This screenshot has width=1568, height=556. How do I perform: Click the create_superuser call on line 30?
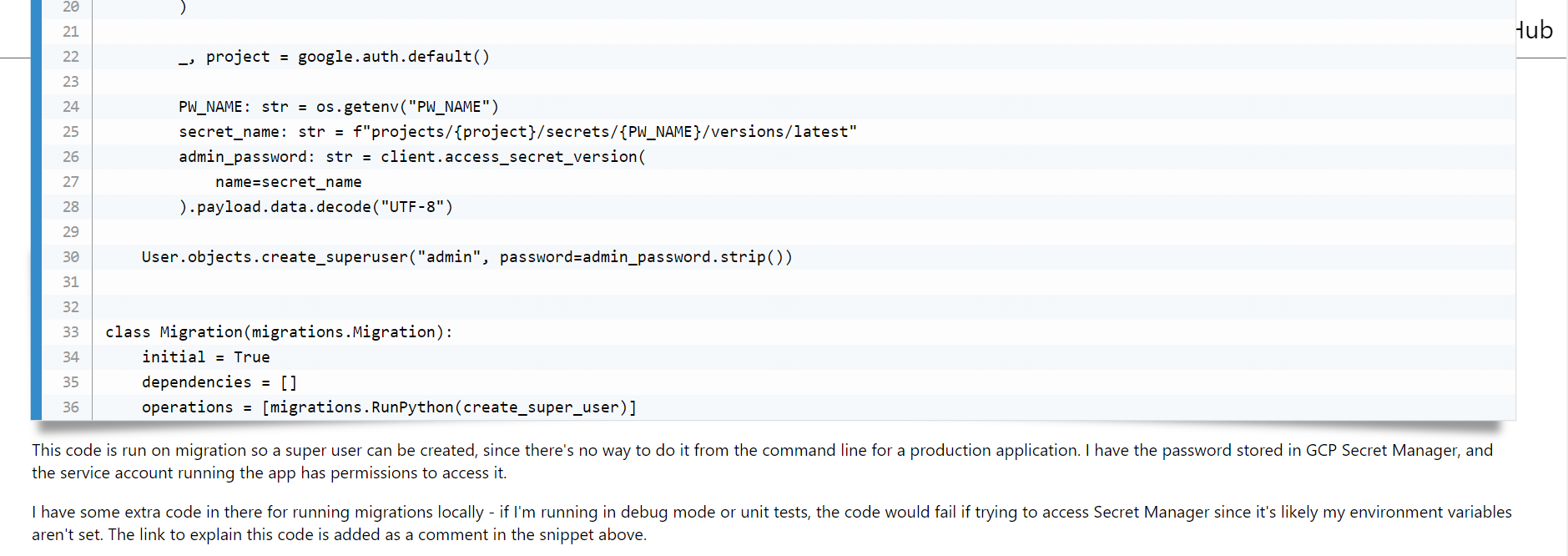[466, 257]
